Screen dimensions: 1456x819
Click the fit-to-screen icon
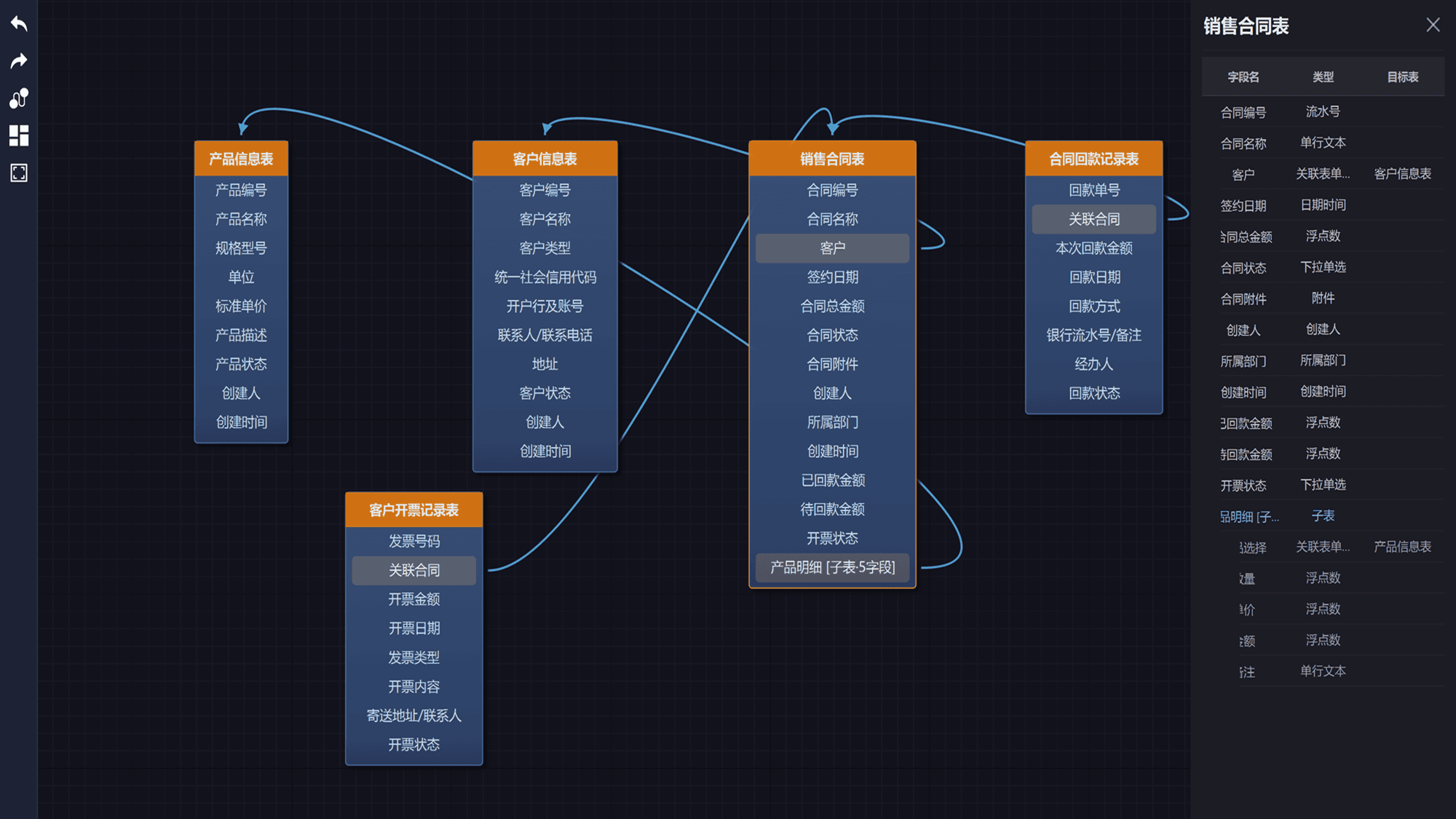[x=19, y=173]
